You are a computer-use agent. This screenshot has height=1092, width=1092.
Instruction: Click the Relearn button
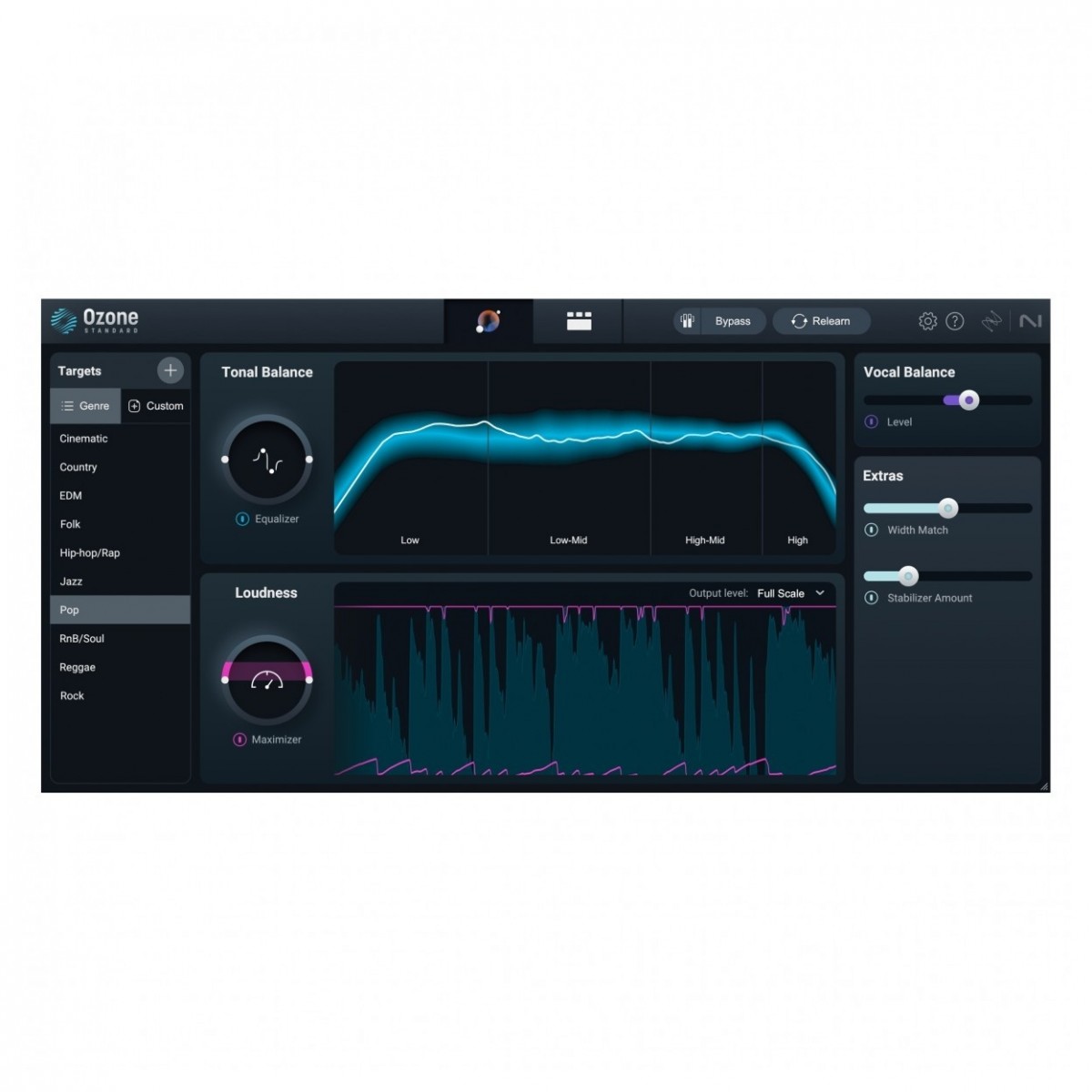(821, 321)
